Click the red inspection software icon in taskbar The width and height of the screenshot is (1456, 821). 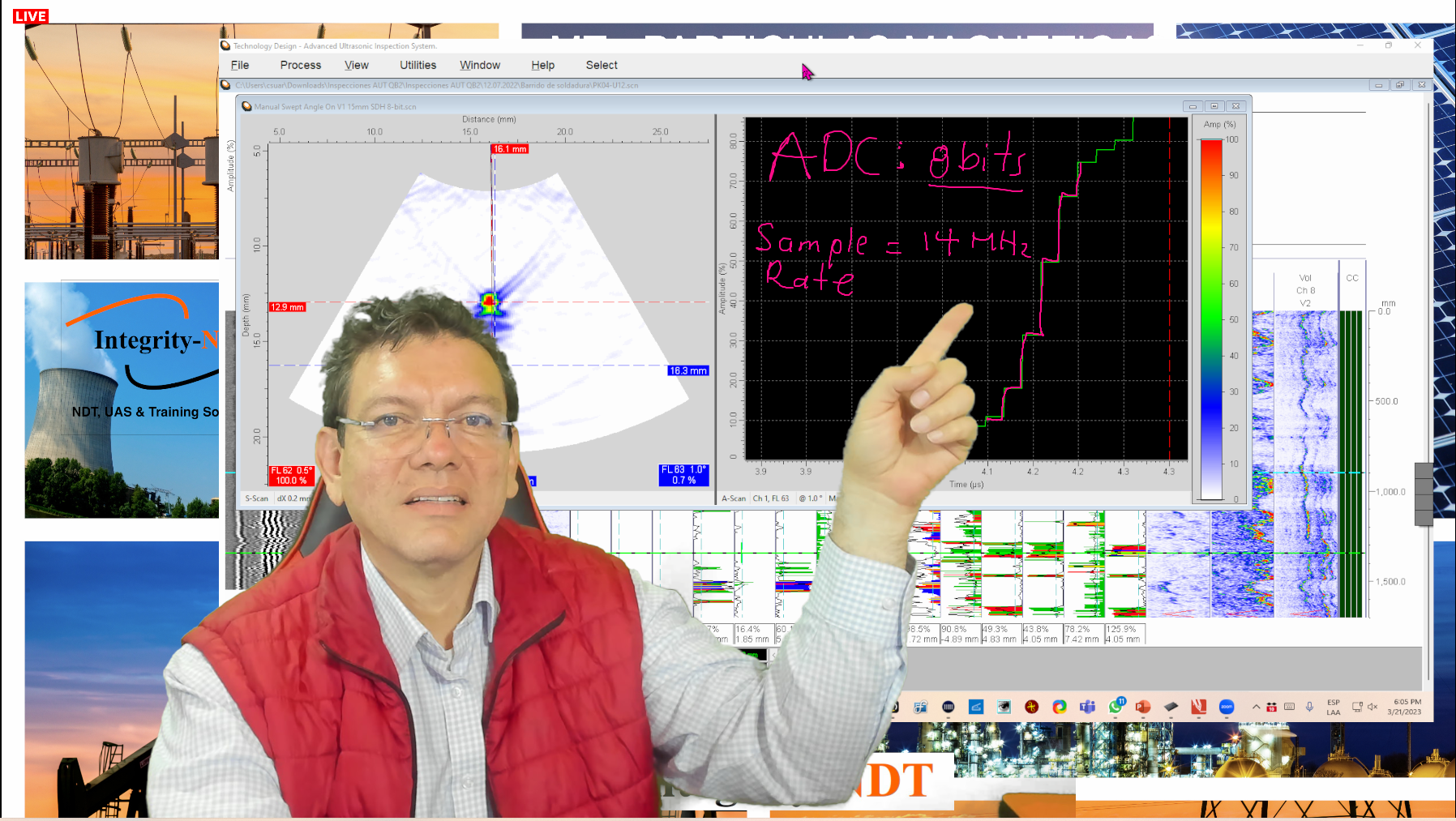click(1199, 707)
